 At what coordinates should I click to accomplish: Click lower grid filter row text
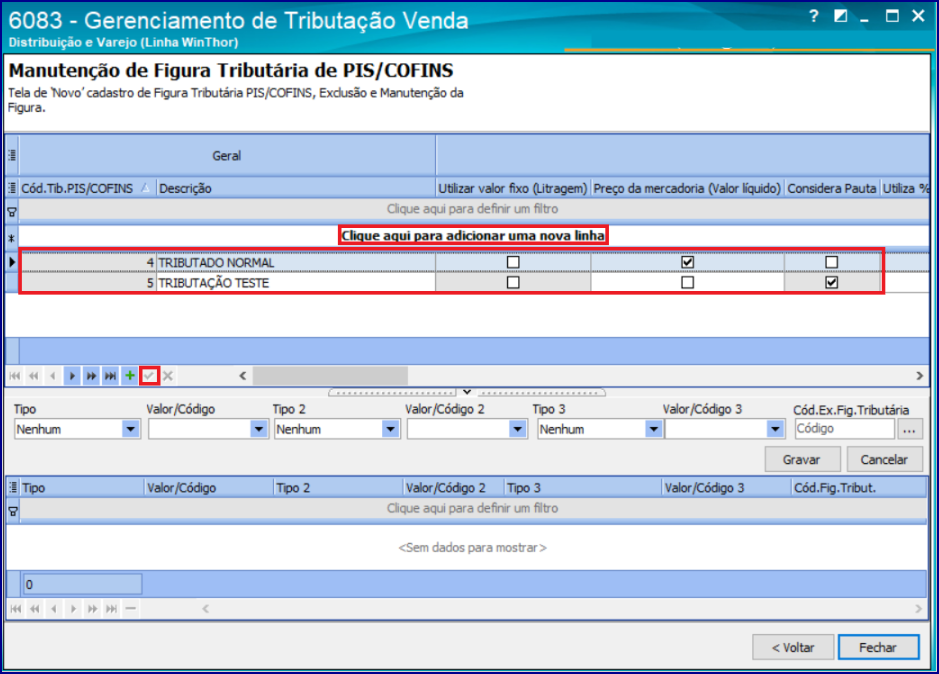pos(472,508)
